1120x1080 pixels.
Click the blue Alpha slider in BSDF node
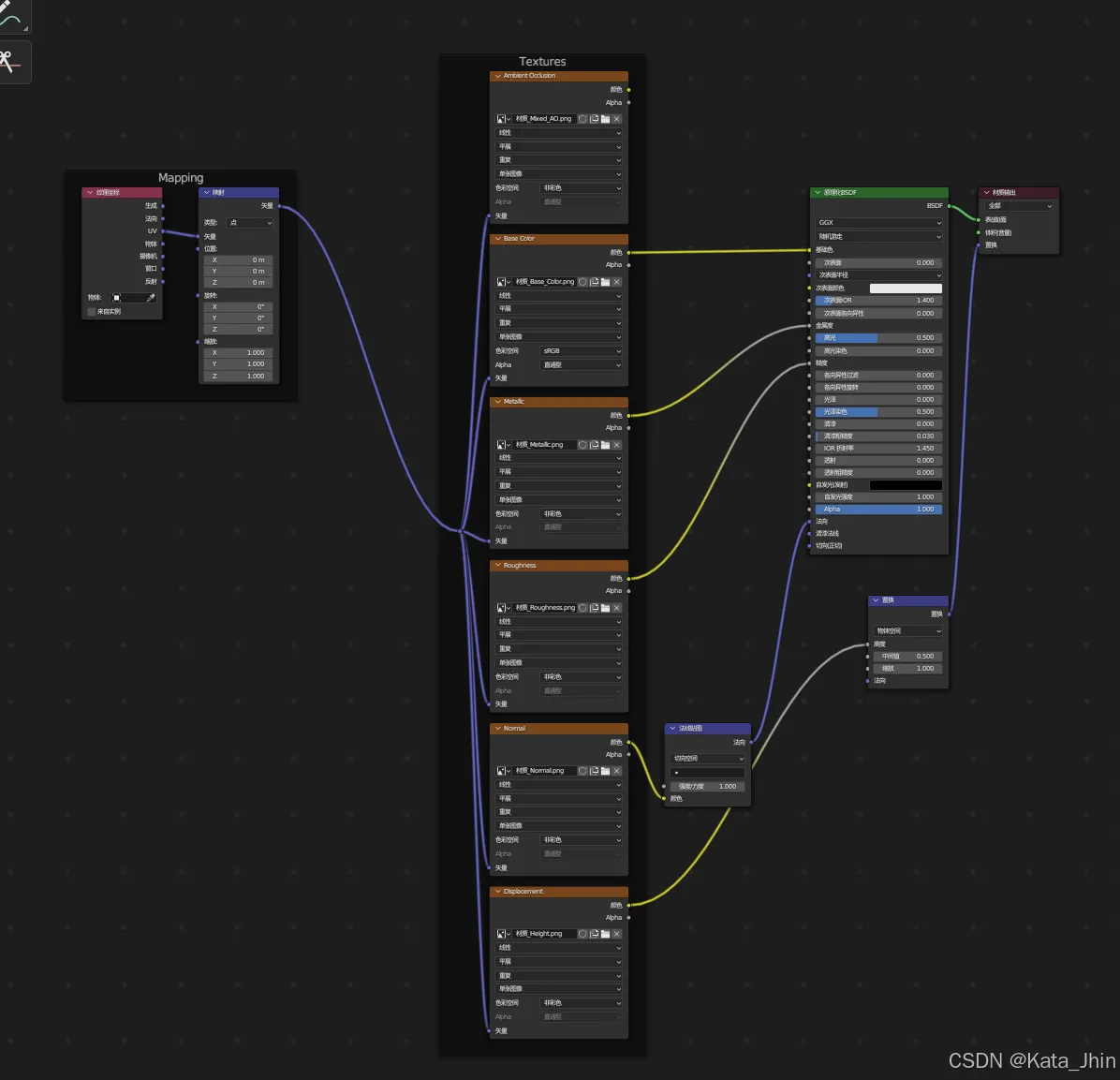tap(878, 510)
